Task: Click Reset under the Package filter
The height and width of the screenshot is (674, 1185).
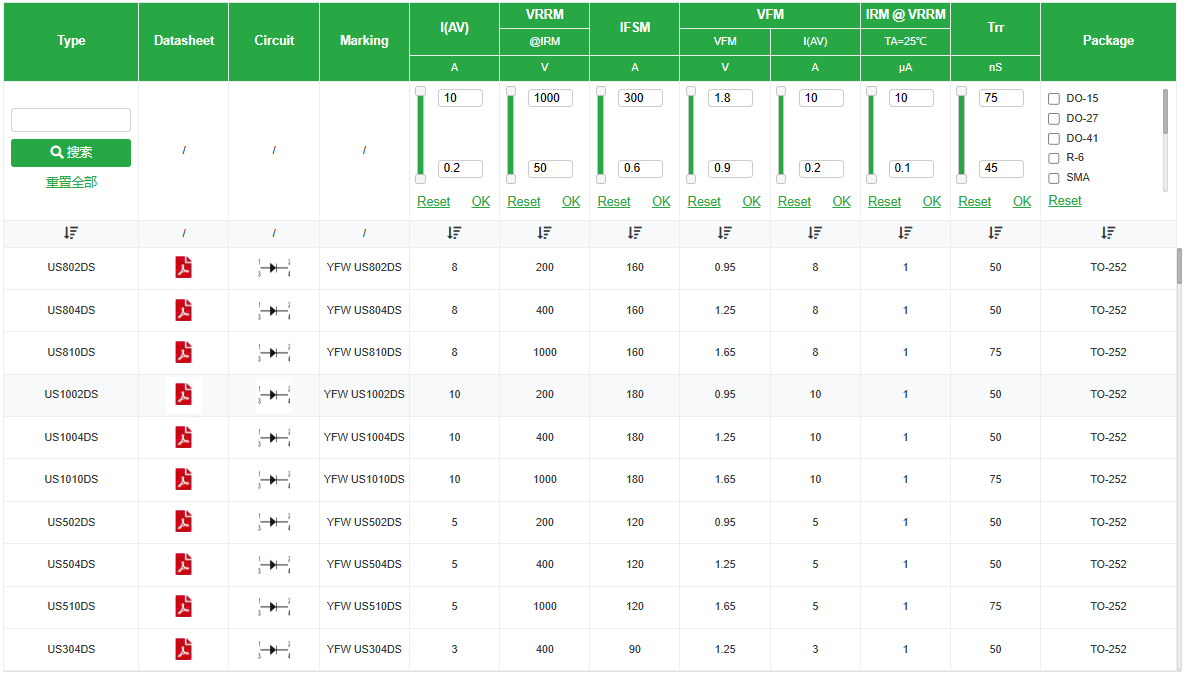Action: coord(1065,200)
